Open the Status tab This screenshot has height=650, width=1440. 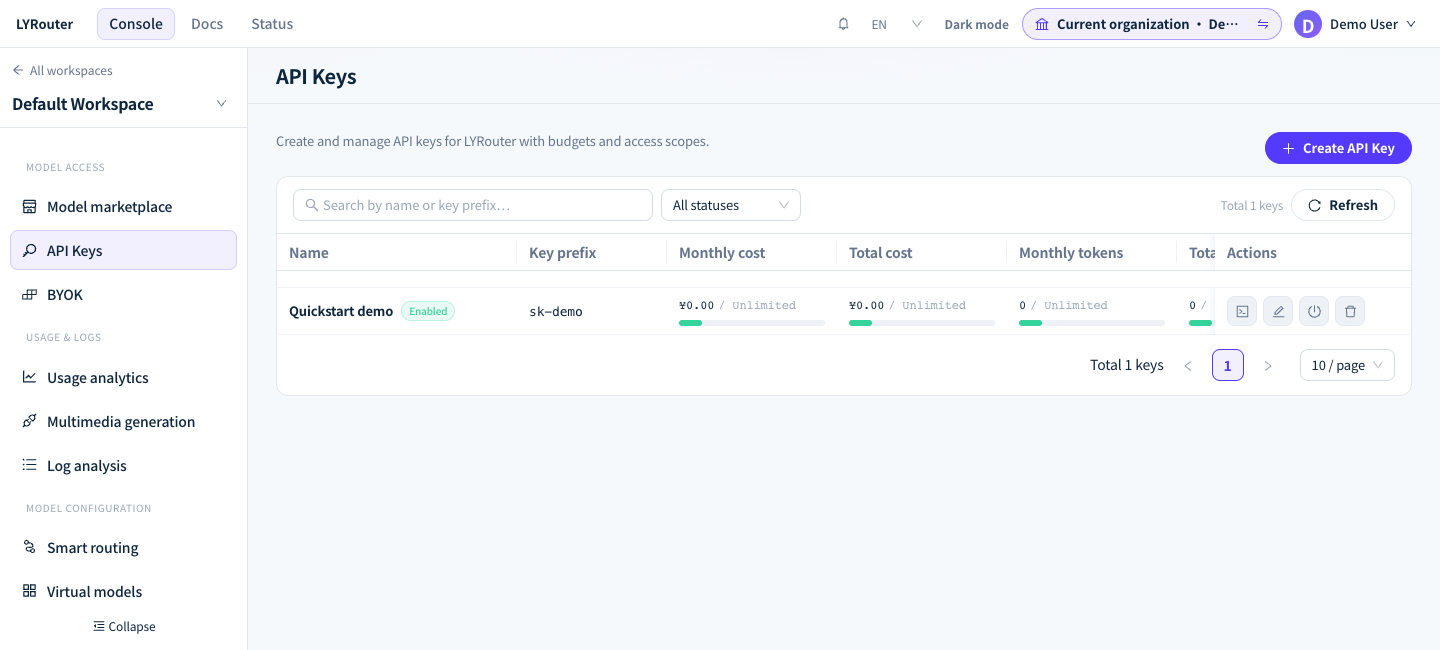272,24
